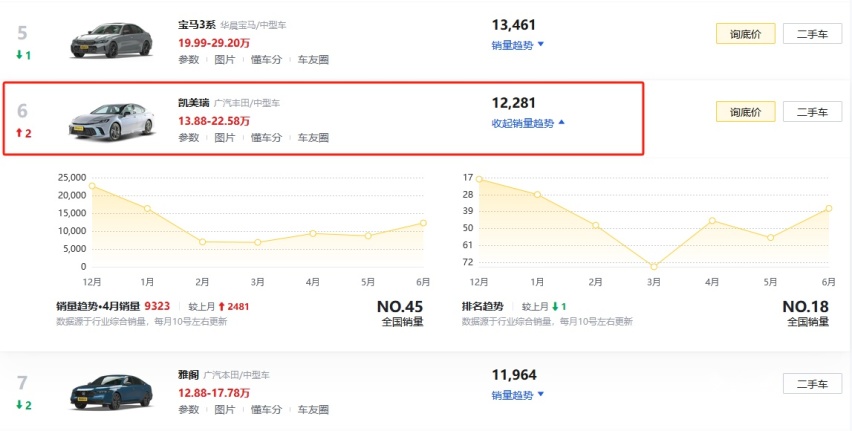Image resolution: width=852 pixels, height=431 pixels.
Task: Select 12月 data point on ranking chart
Action: coord(479,179)
